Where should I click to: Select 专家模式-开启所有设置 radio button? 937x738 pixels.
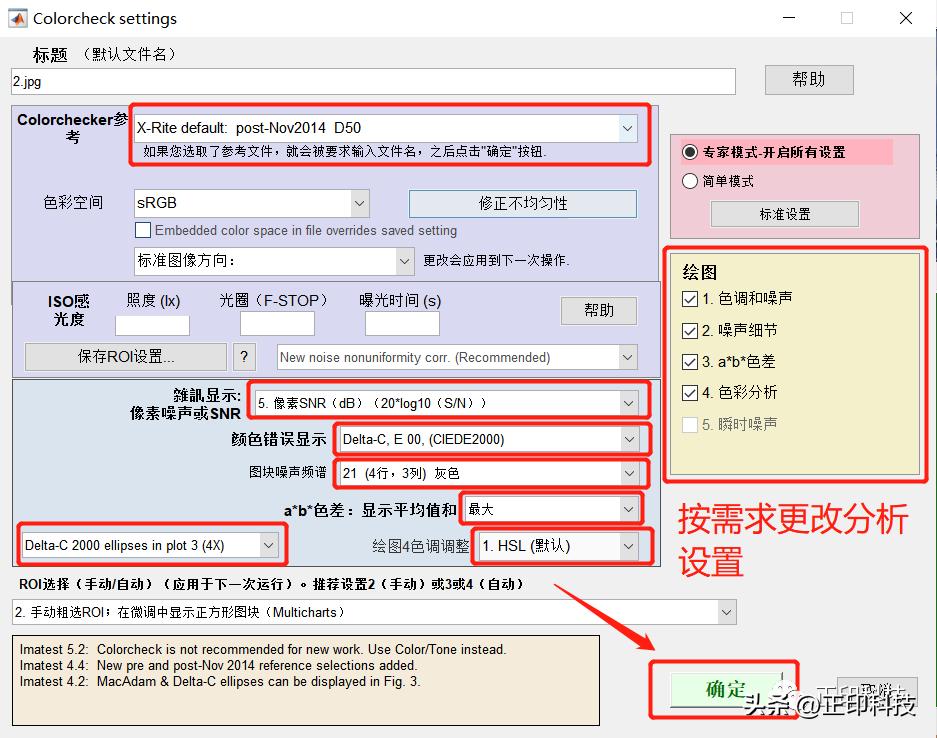pos(690,152)
